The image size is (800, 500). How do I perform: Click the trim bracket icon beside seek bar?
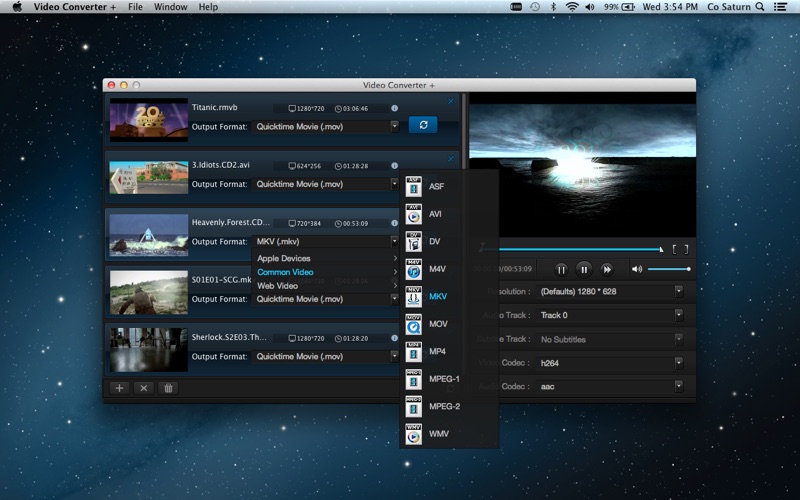pyautogui.click(x=680, y=249)
